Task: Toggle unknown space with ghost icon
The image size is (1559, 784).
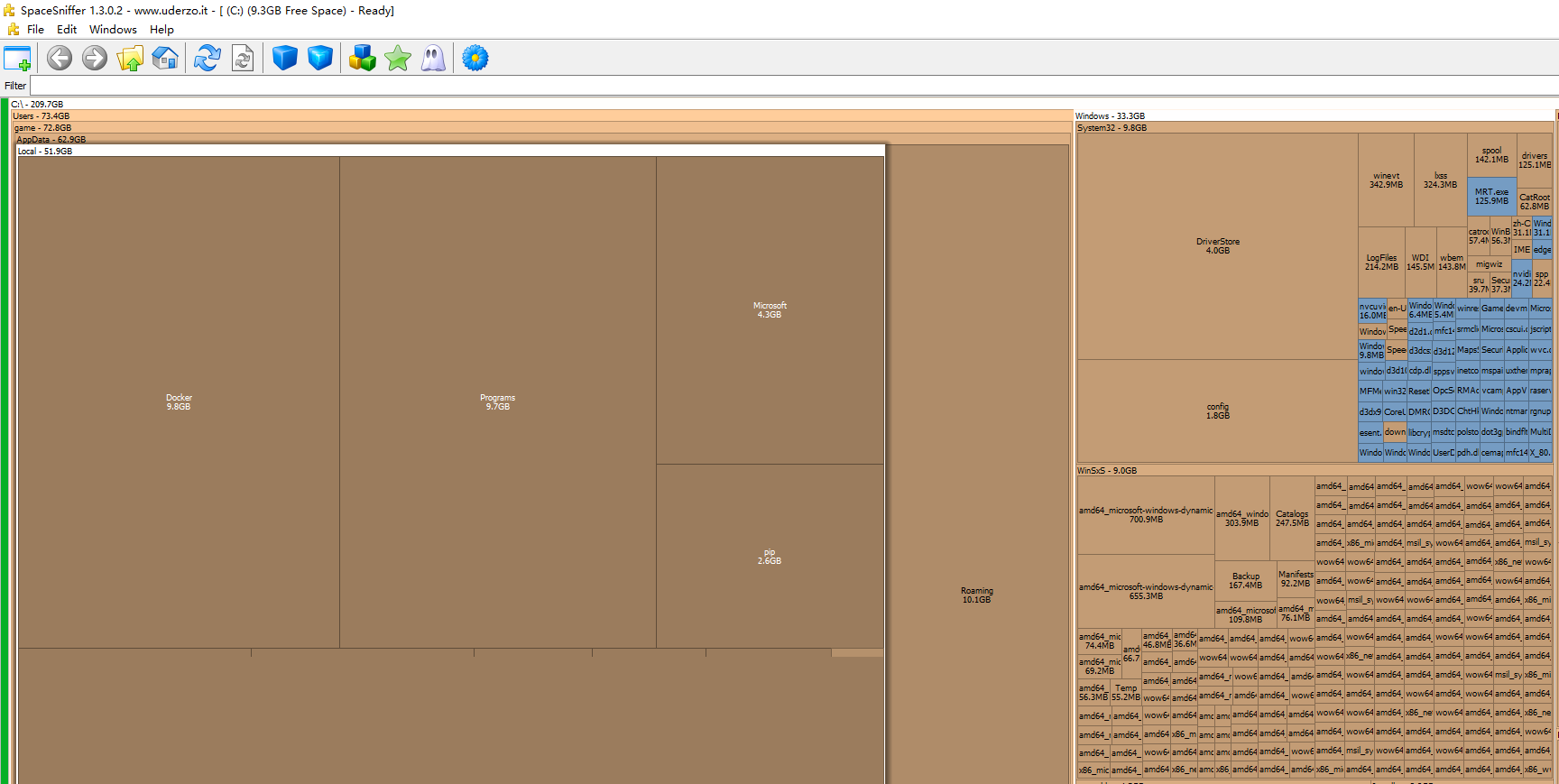Action: 433,59
